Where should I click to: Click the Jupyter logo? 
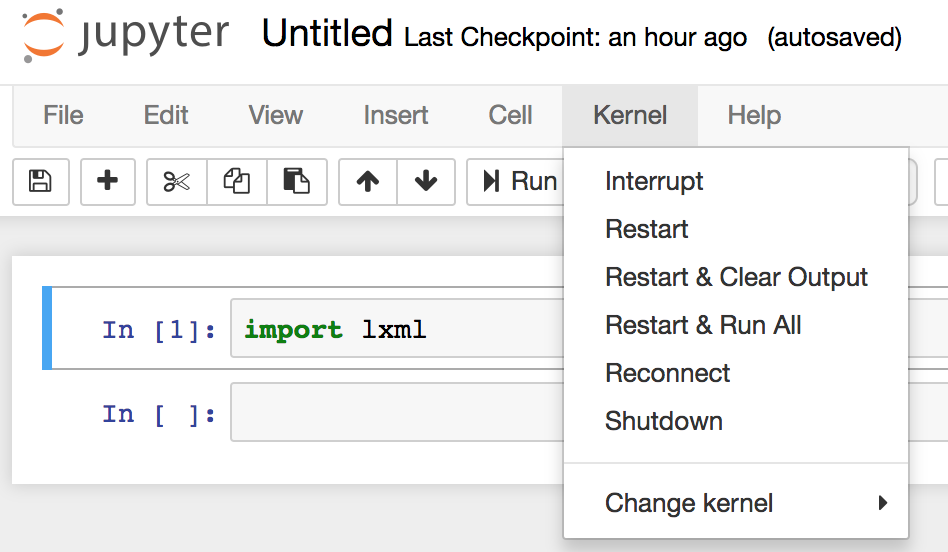[x=125, y=34]
